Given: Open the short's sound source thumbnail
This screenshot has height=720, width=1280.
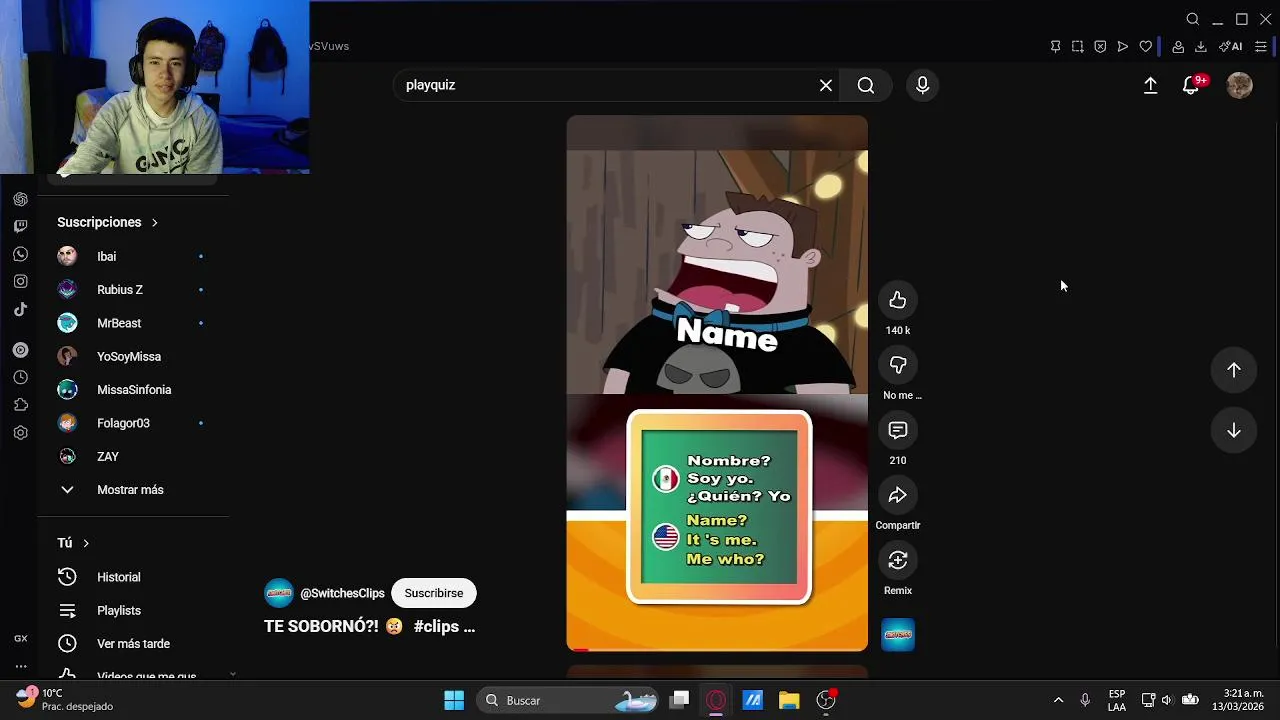Looking at the screenshot, I should pos(898,635).
